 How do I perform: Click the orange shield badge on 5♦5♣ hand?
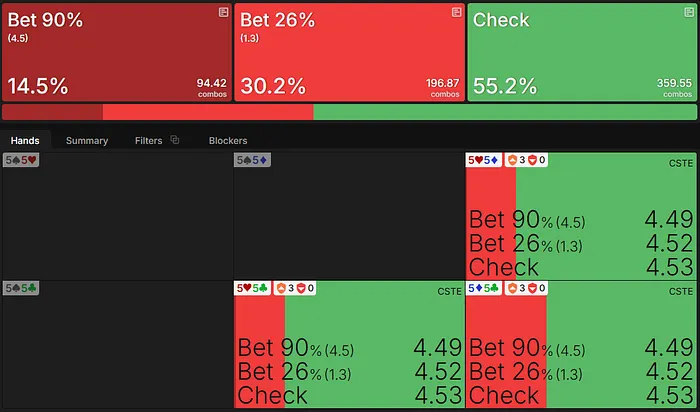514,288
